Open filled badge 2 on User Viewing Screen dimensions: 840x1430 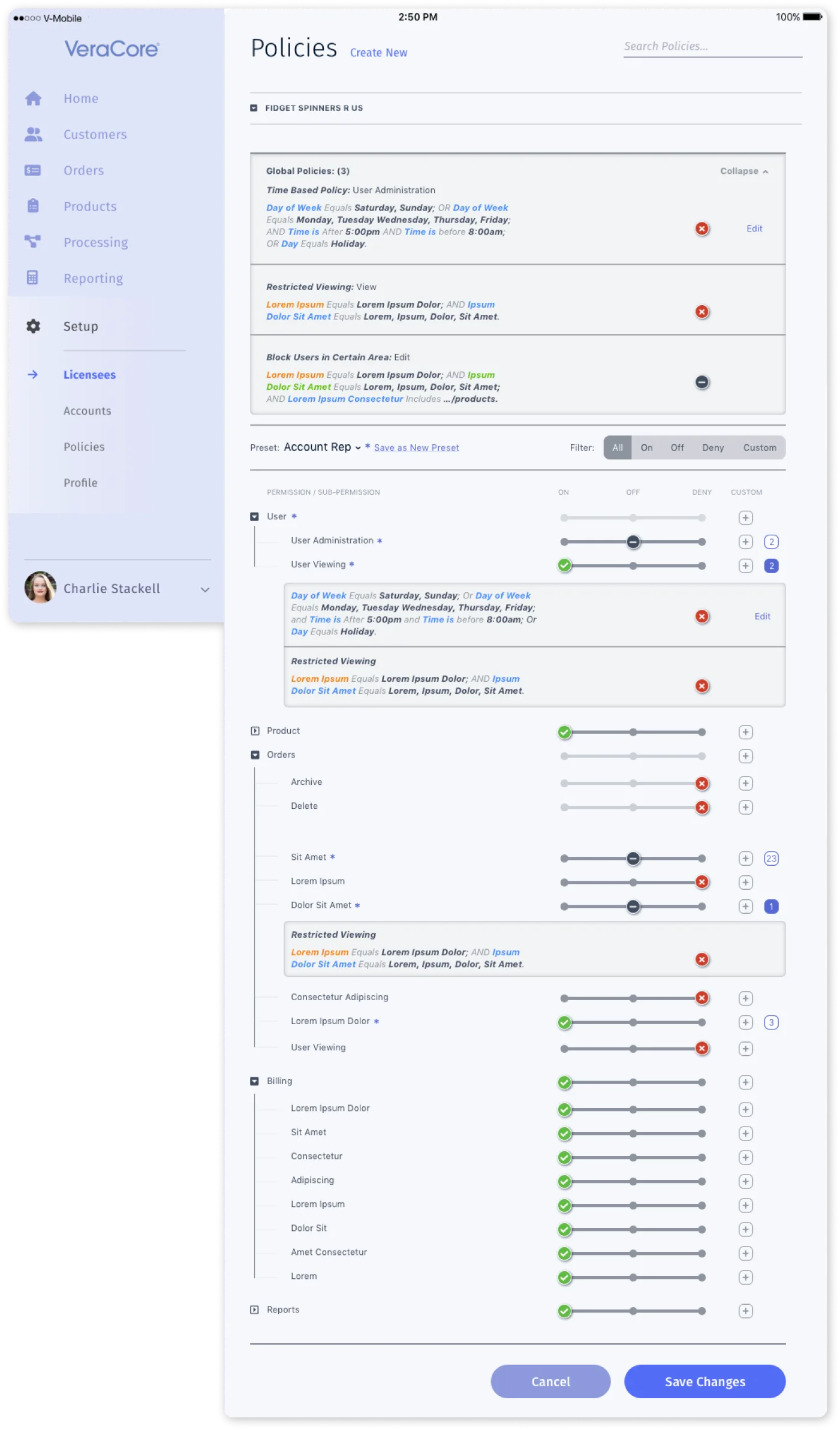pyautogui.click(x=772, y=565)
